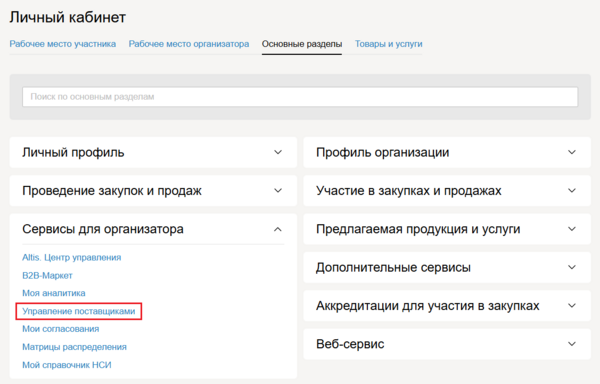The width and height of the screenshot is (600, 384).
Task: Expand Проведение закупок и продаж chevron
Action: click(278, 190)
